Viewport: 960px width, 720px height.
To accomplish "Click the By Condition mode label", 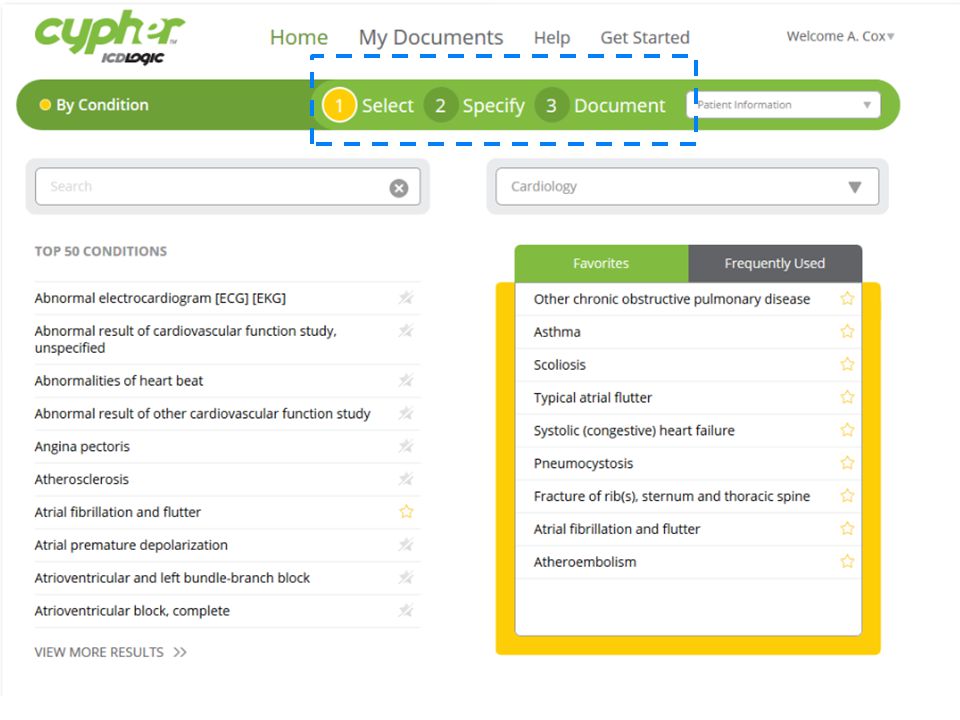I will click(102, 105).
